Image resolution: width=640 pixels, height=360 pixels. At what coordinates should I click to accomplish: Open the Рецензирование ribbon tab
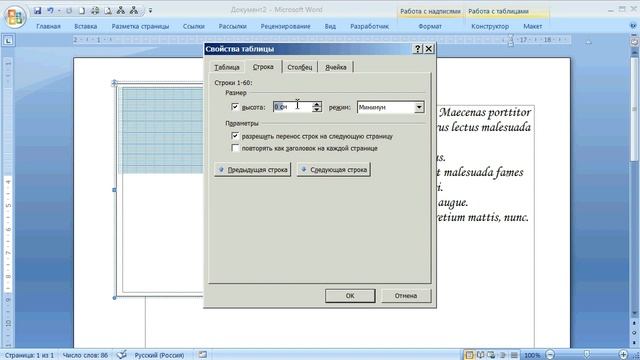tap(285, 26)
